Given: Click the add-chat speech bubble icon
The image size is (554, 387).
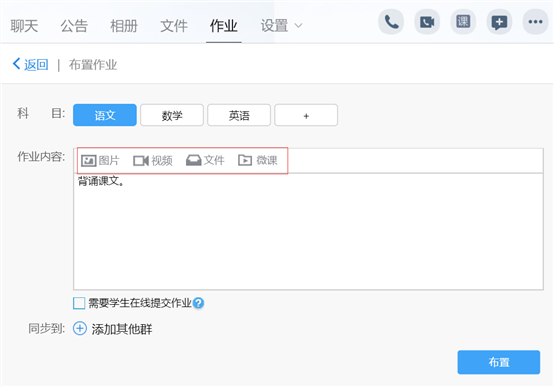Looking at the screenshot, I should pyautogui.click(x=499, y=22).
